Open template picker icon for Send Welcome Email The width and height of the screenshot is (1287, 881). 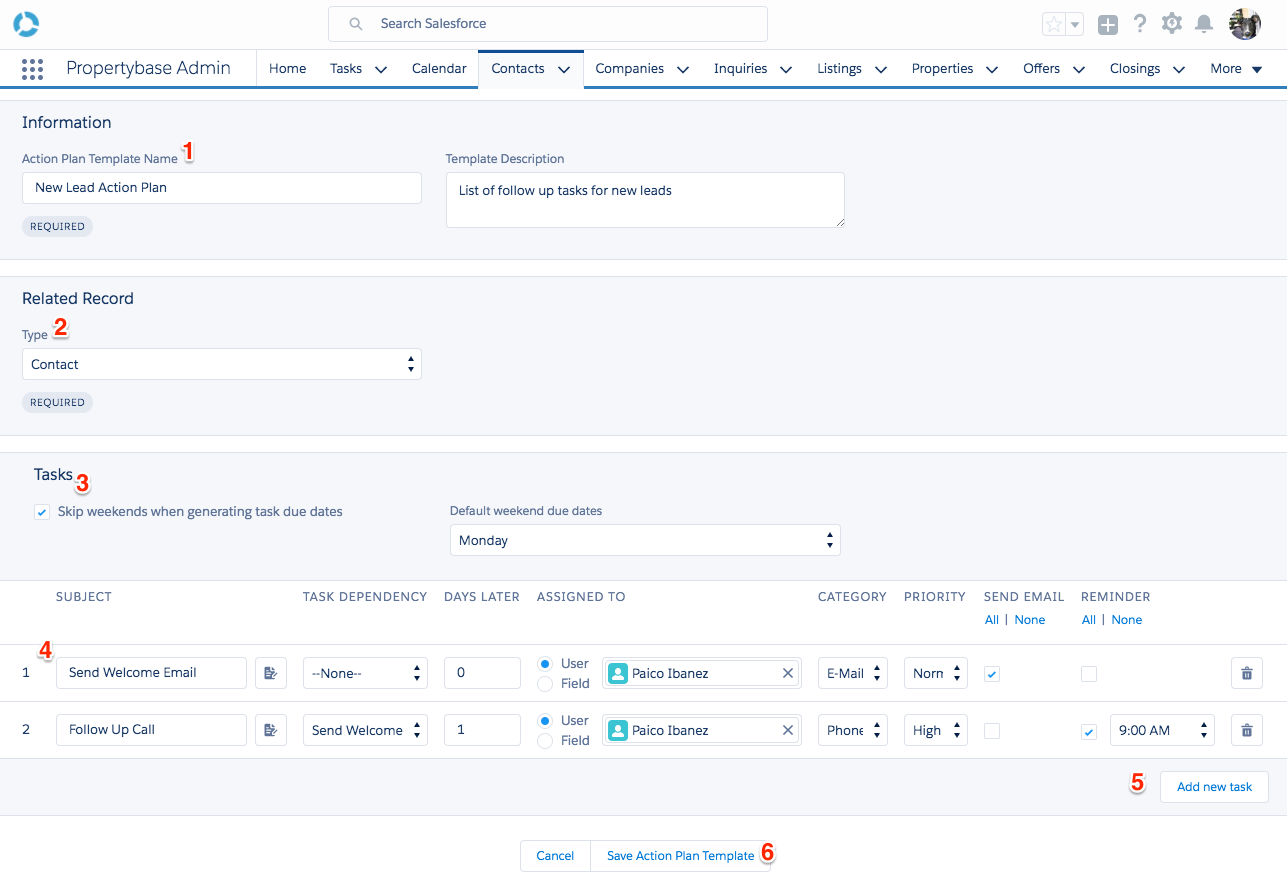point(270,673)
